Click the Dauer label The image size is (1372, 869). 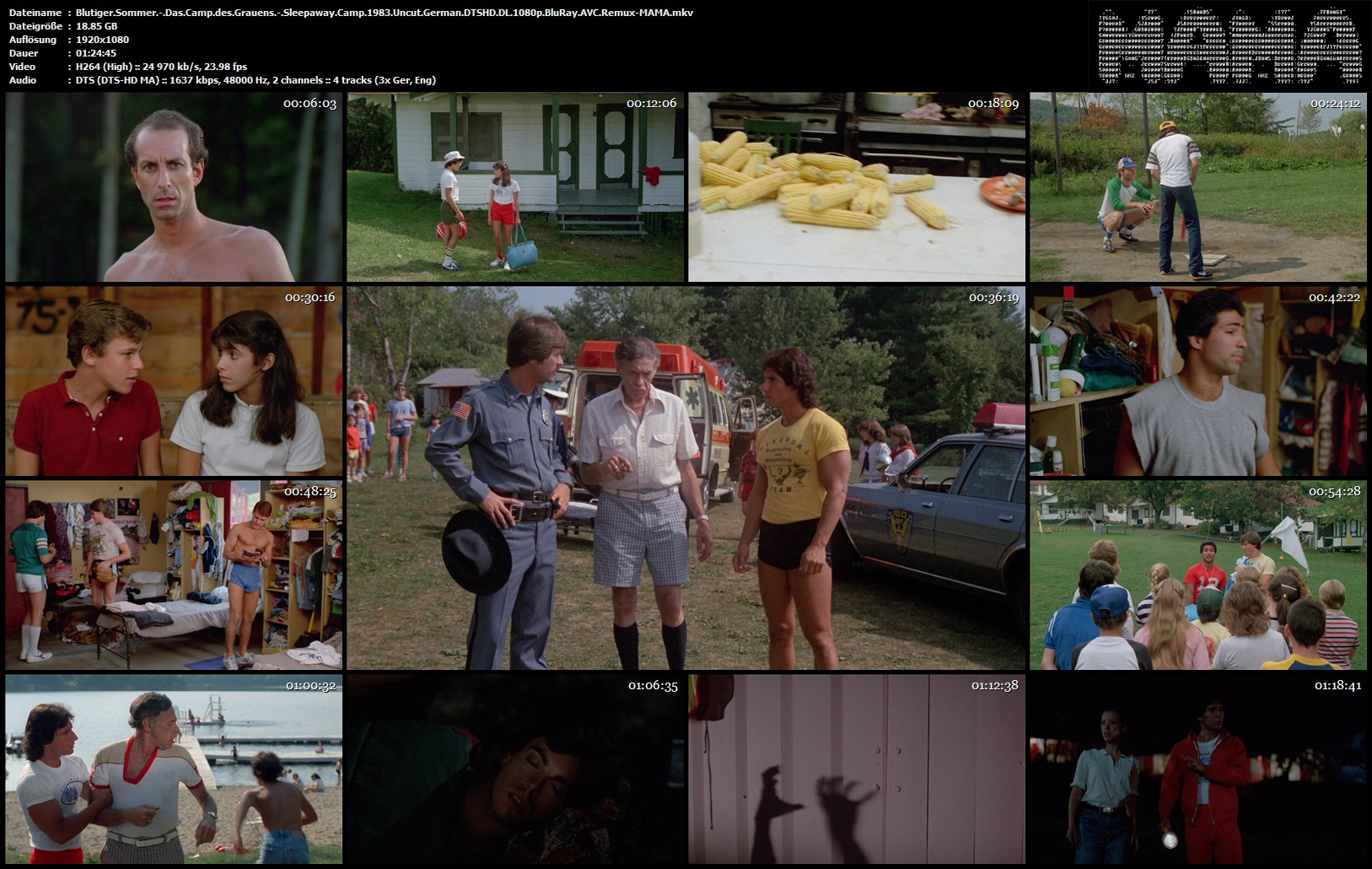point(23,53)
